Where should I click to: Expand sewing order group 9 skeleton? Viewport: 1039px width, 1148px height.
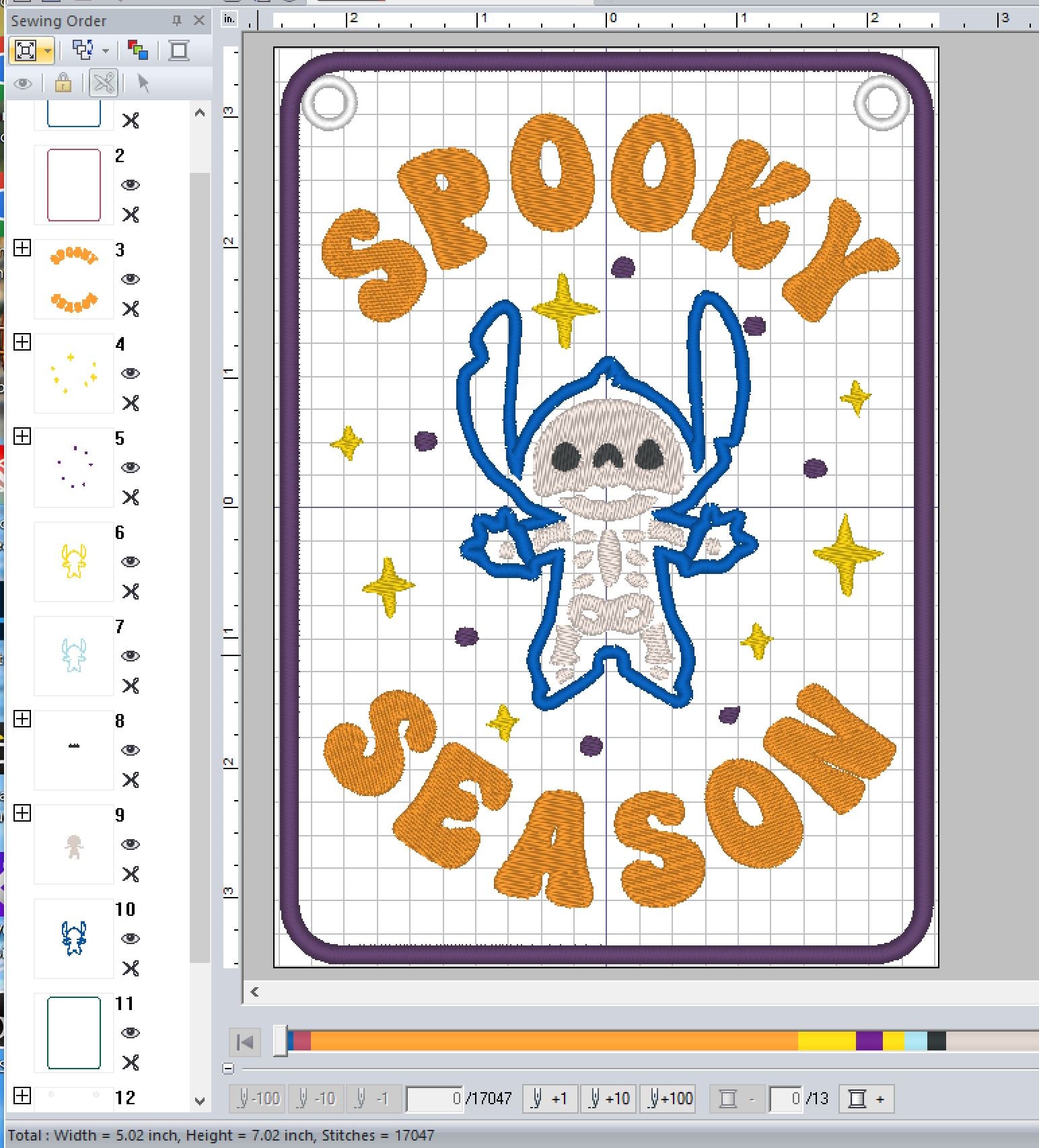point(22,813)
